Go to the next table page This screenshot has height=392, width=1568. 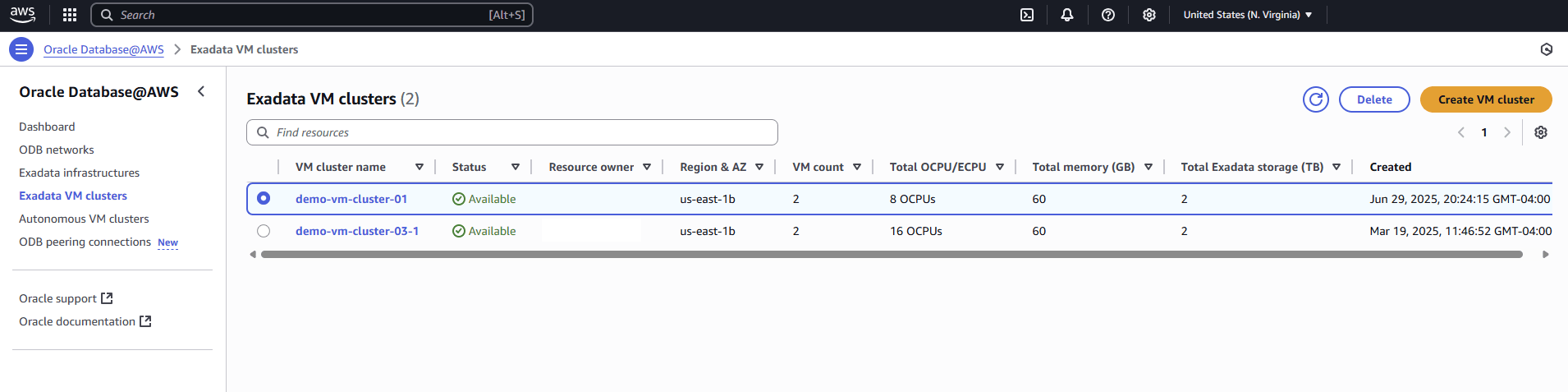tap(1507, 132)
